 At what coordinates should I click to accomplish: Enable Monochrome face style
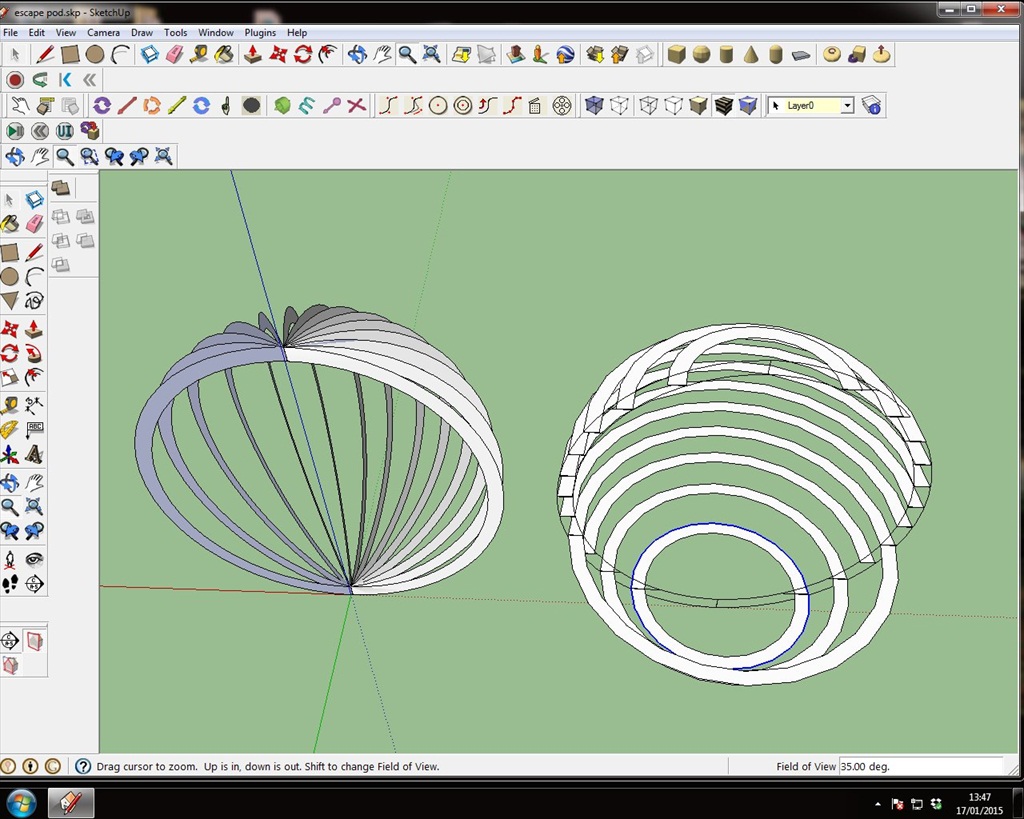tap(748, 105)
